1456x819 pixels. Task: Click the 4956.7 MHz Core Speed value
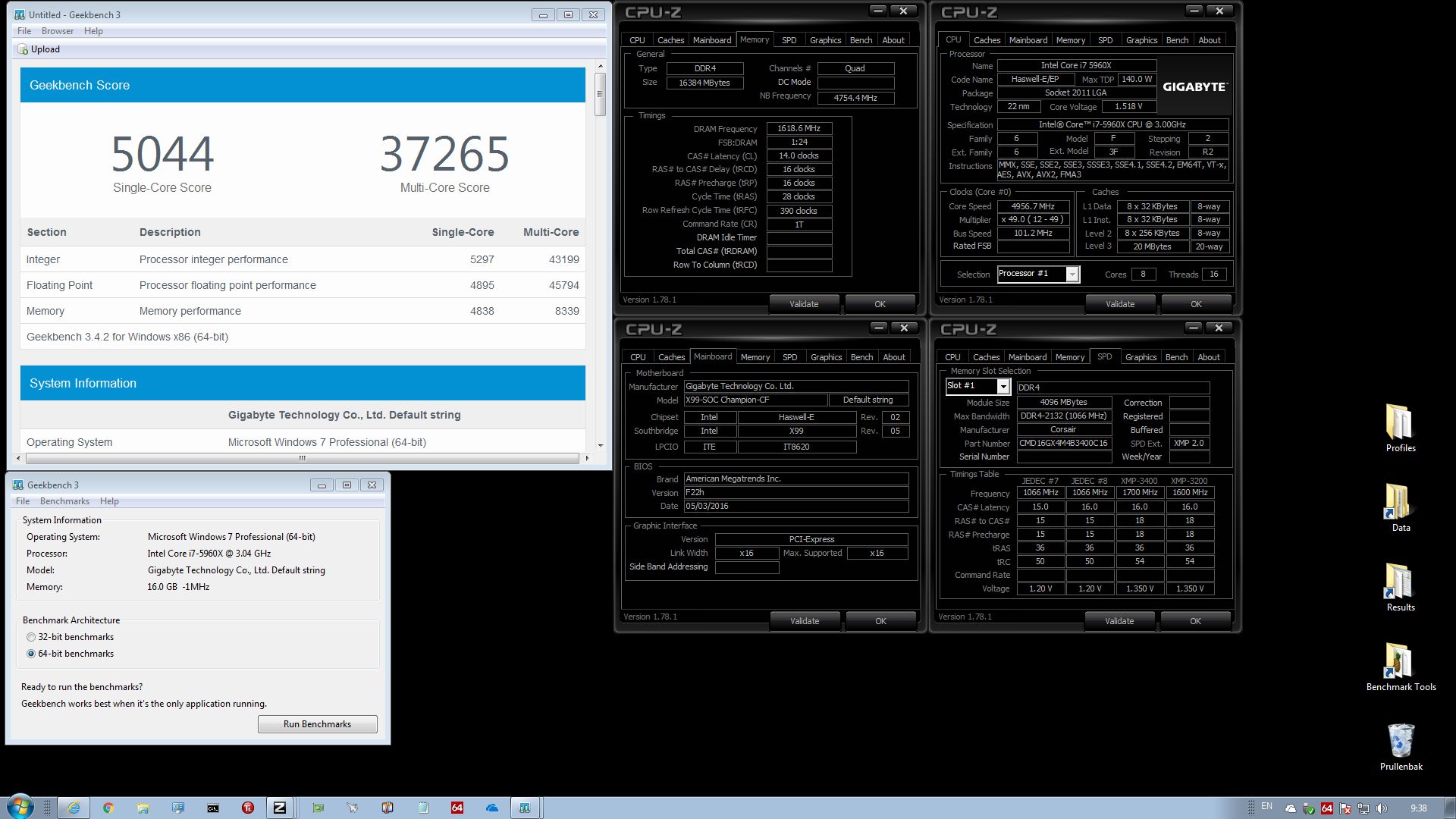click(1033, 206)
